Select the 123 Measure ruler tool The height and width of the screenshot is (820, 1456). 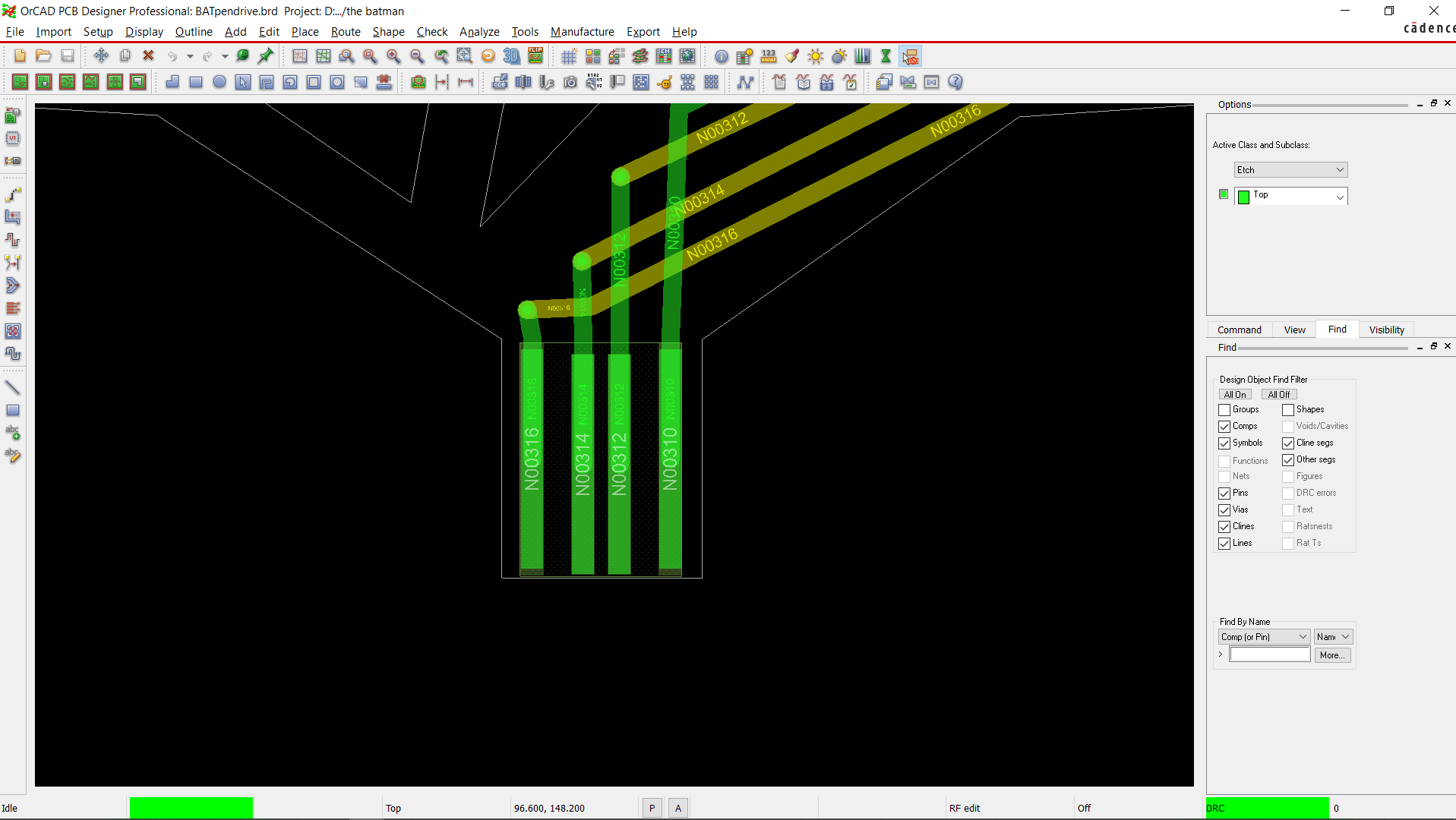(x=769, y=56)
